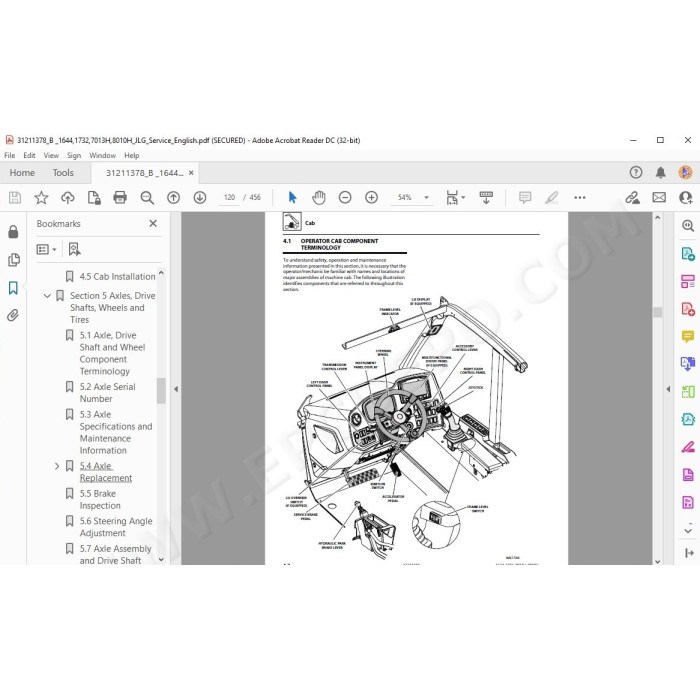Image resolution: width=700 pixels, height=700 pixels.
Task: Open the Comment tool in right pane
Action: (688, 337)
